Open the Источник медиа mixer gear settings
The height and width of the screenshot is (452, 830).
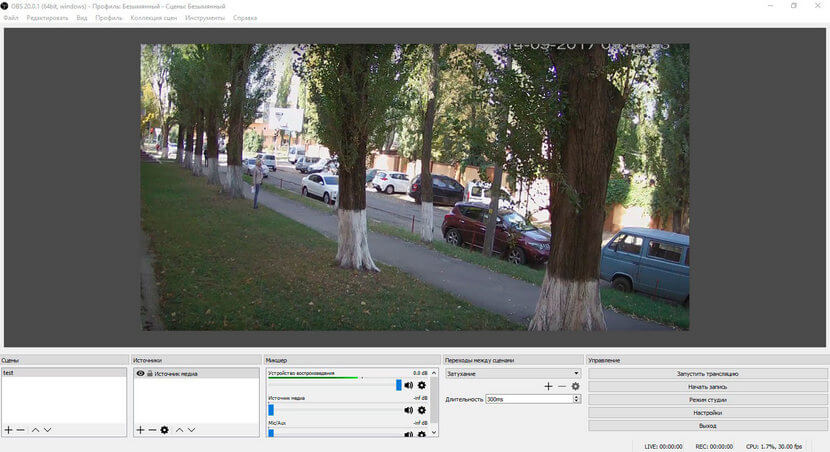(422, 410)
